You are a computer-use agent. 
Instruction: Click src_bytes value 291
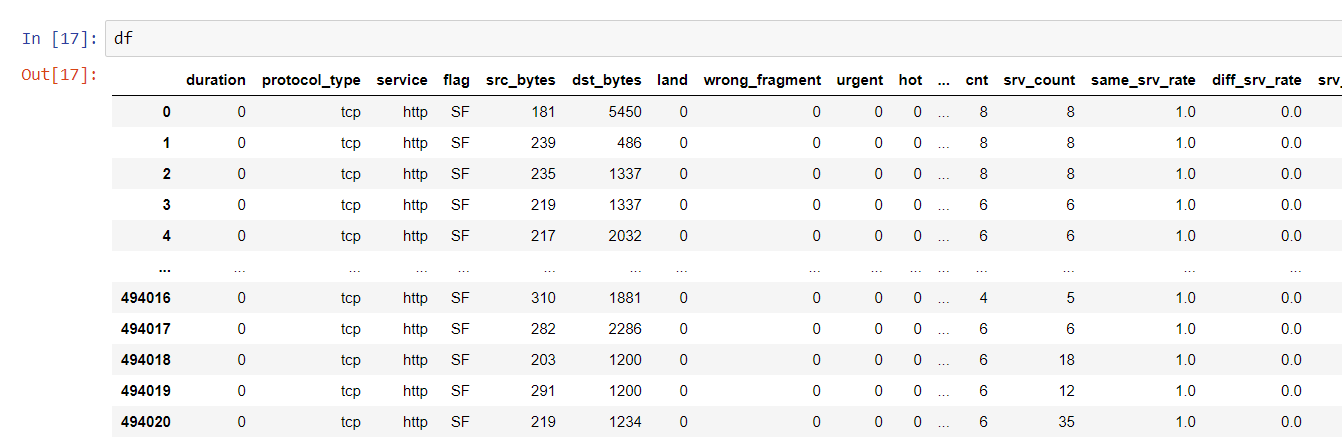coord(543,391)
